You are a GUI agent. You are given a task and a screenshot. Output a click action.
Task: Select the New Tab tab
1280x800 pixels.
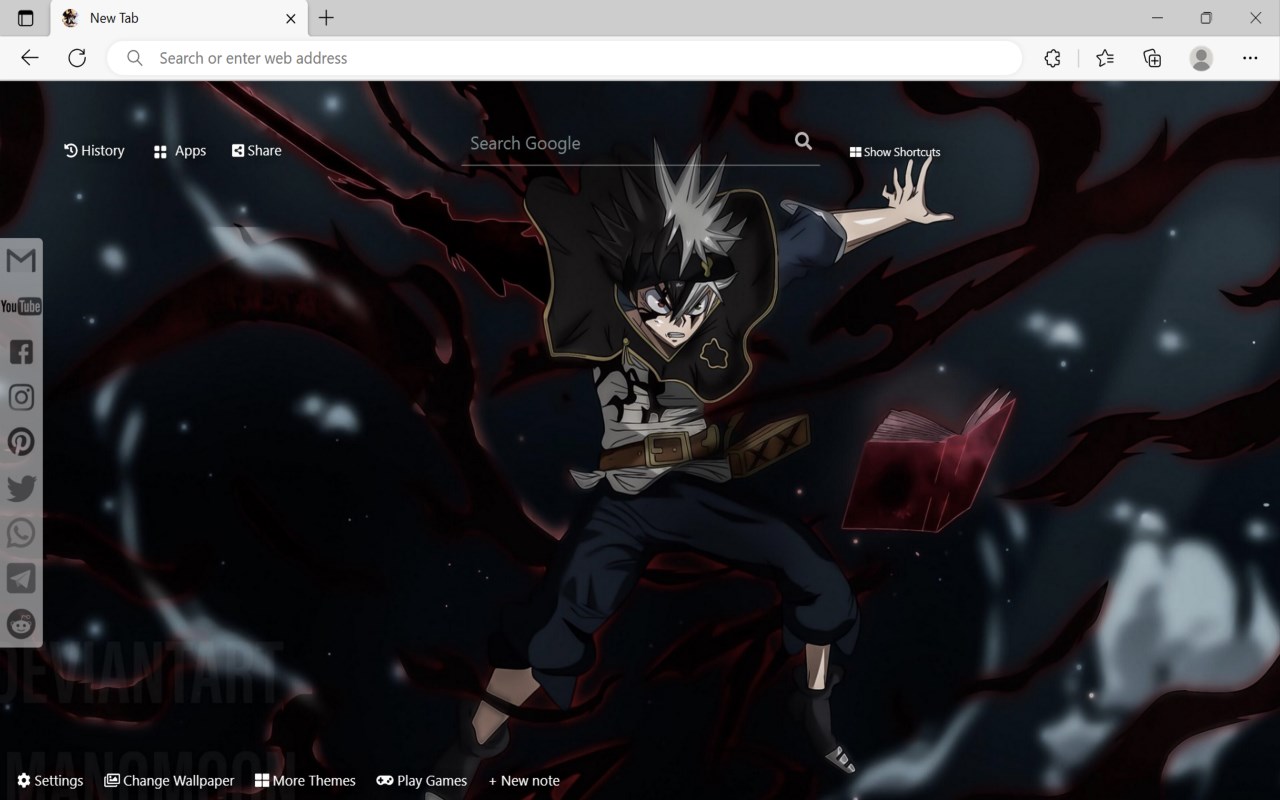[179, 18]
